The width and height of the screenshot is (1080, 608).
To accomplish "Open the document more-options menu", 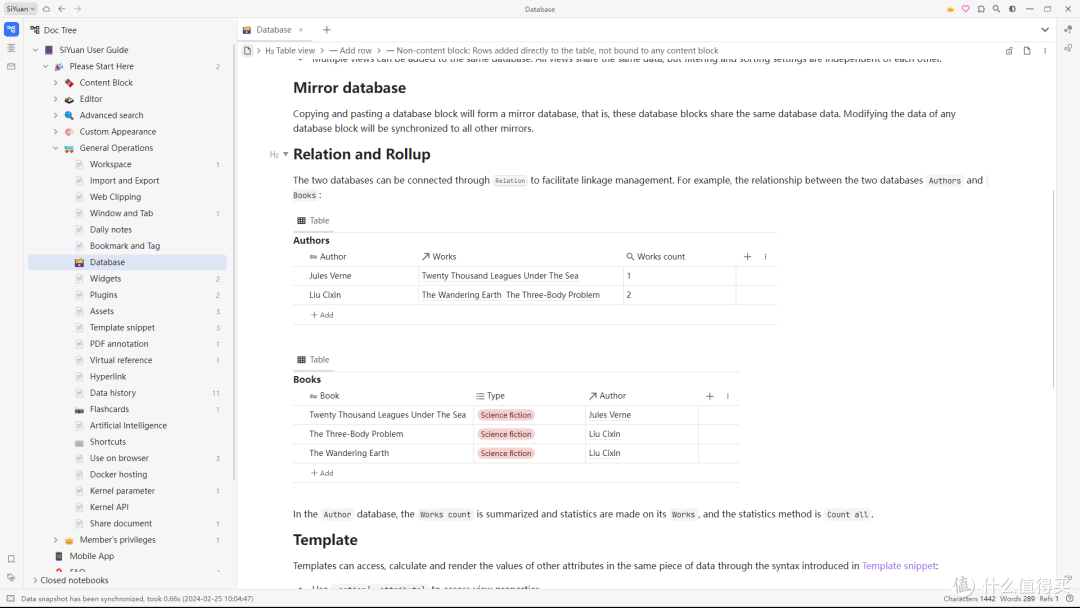I will click(1045, 51).
